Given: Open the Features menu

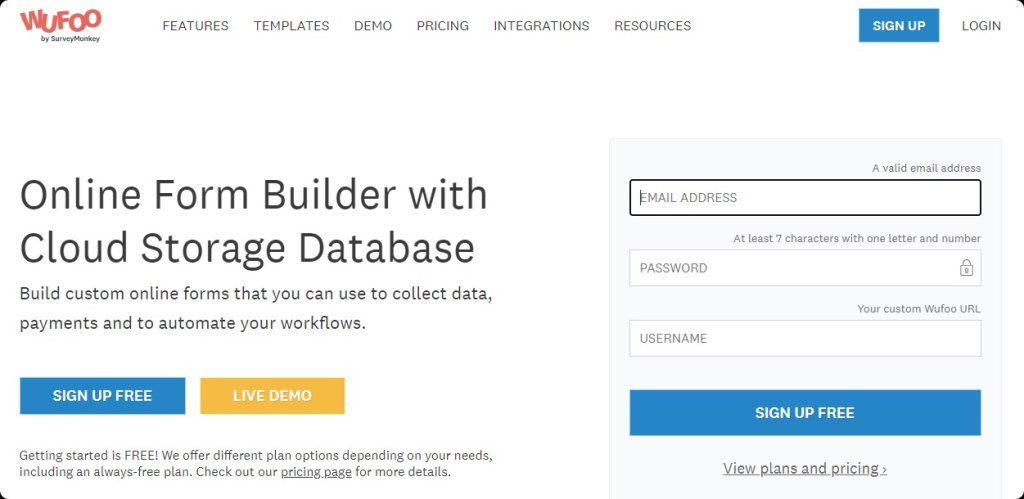Looking at the screenshot, I should pos(195,26).
